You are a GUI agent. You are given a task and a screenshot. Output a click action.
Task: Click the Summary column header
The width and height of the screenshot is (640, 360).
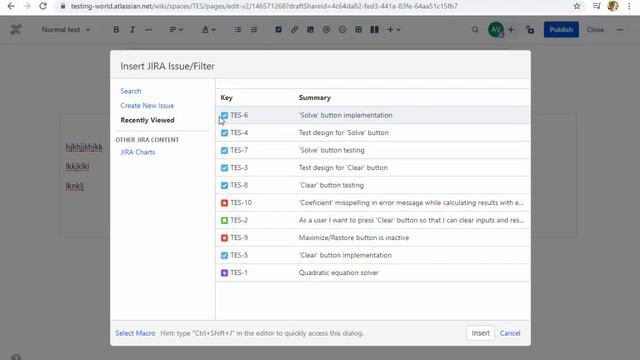[x=315, y=98]
